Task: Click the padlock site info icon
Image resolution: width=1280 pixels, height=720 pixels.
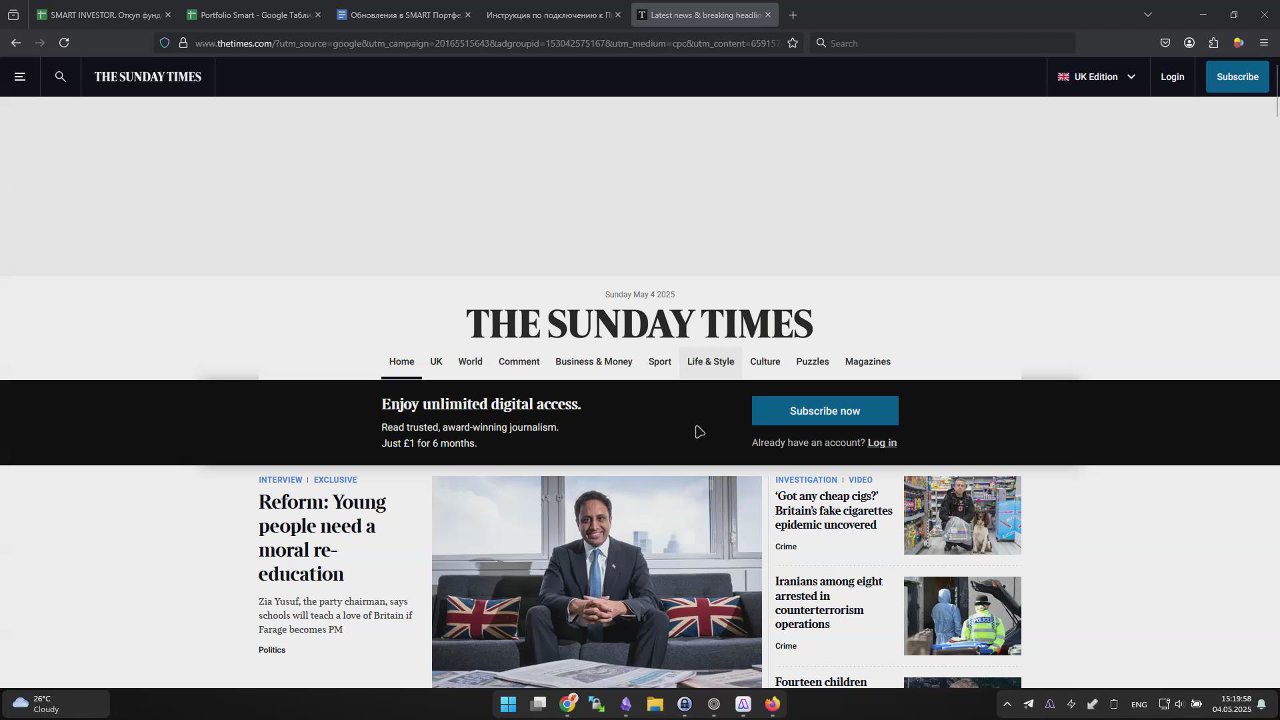Action: pos(183,43)
